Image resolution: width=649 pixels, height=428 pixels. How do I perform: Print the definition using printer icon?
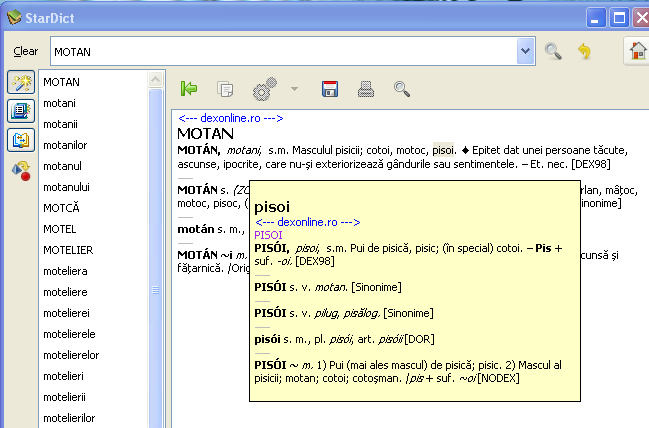point(366,89)
